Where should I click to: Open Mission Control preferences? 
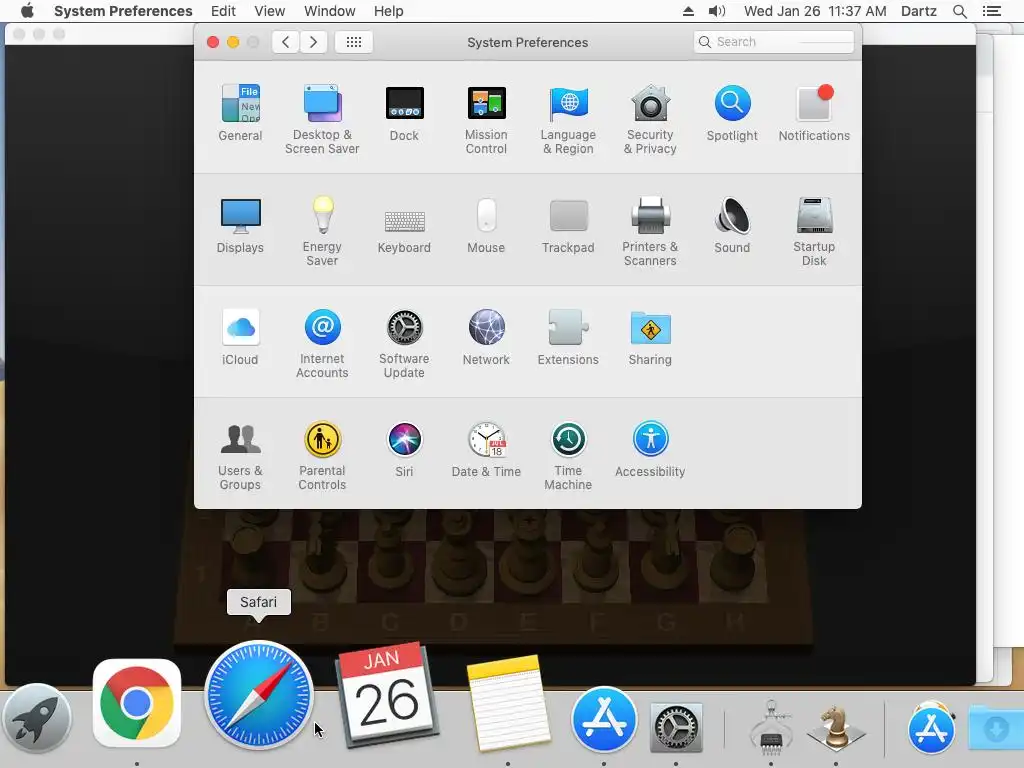tap(486, 120)
